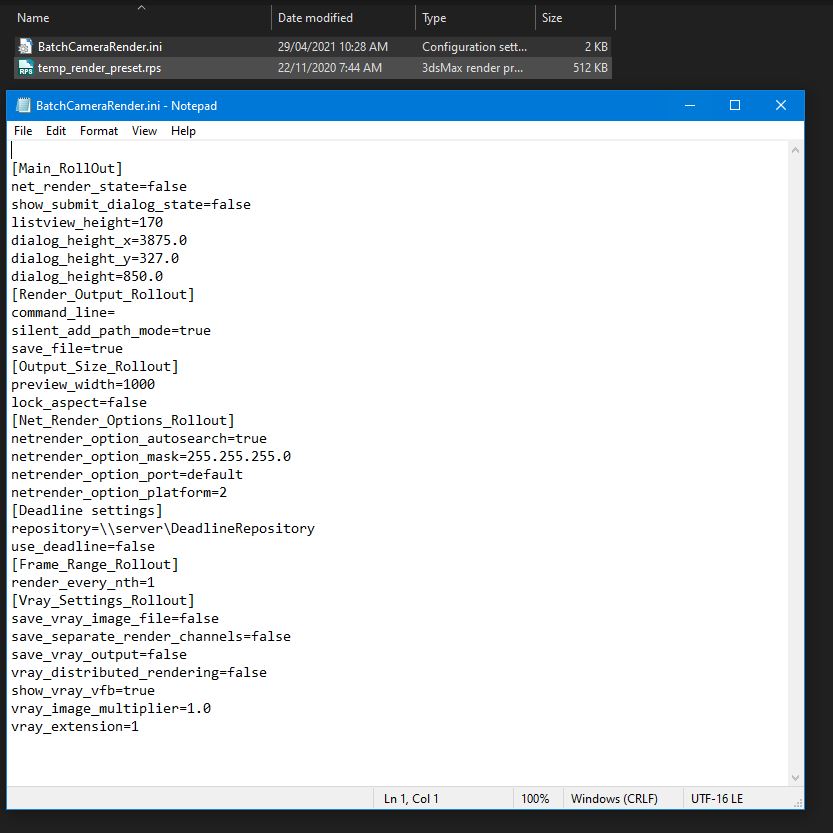Click the dialog_height=850.0 line
Screen dimensions: 833x833
[x=87, y=276]
